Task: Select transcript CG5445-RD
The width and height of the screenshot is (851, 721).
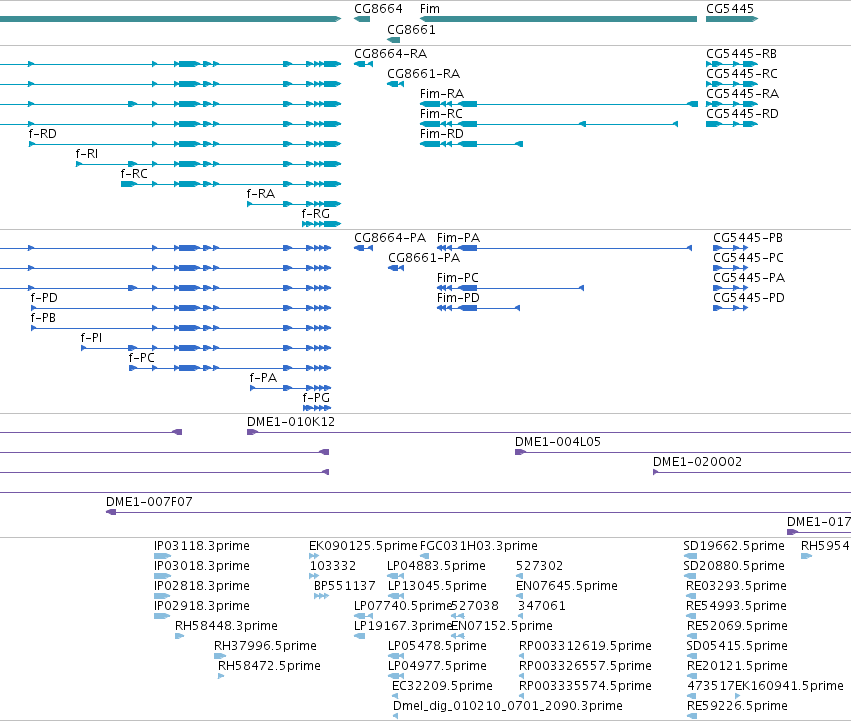Action: [742, 114]
